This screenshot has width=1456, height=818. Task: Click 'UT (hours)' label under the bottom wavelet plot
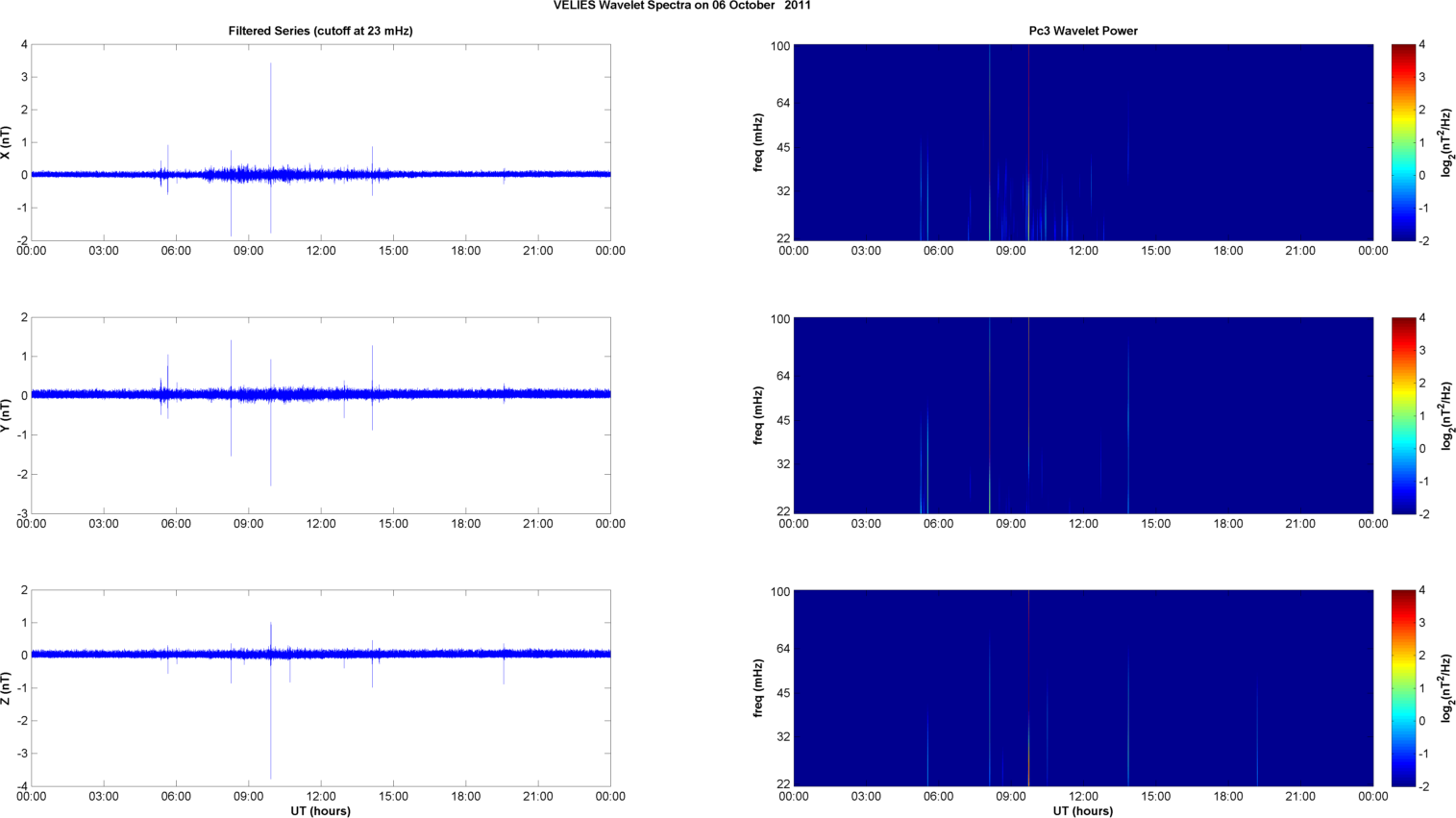pyautogui.click(x=1083, y=811)
